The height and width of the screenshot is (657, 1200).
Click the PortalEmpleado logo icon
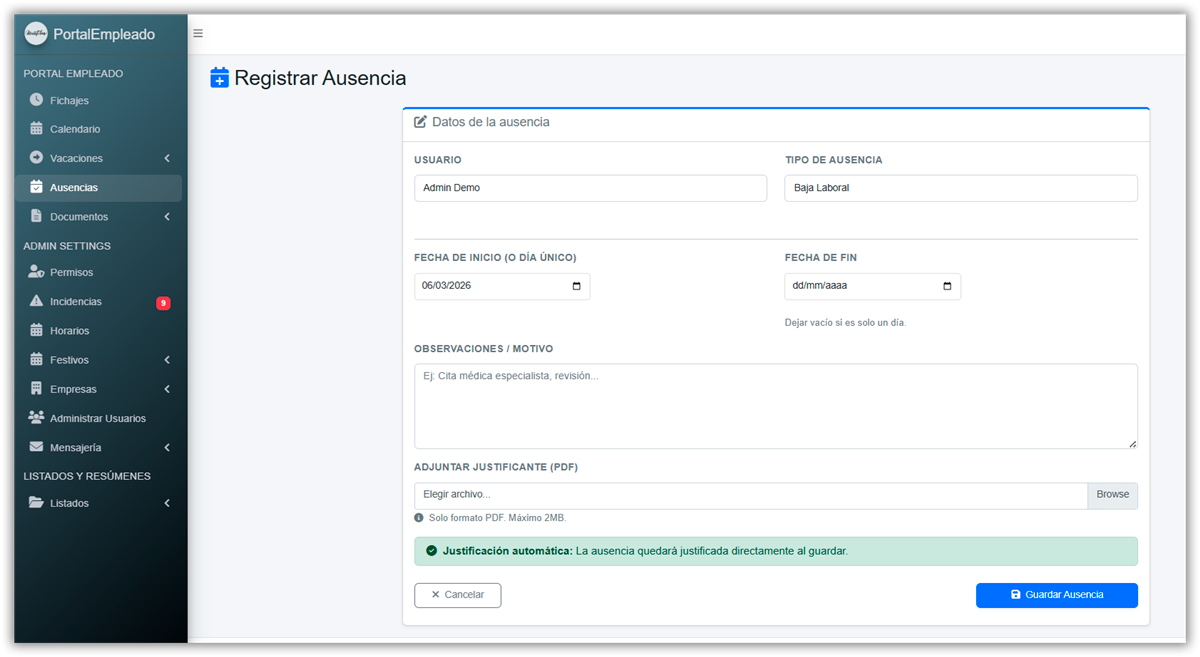tap(36, 34)
